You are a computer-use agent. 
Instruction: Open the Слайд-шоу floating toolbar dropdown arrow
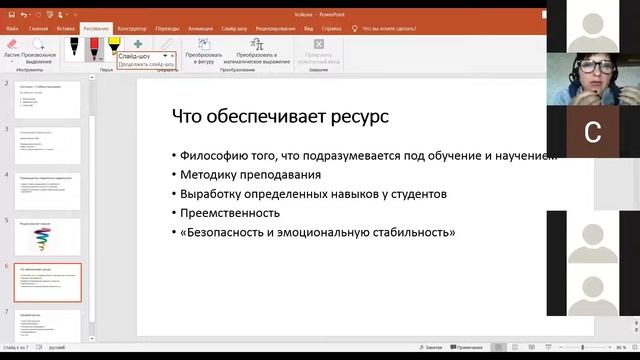pos(165,56)
